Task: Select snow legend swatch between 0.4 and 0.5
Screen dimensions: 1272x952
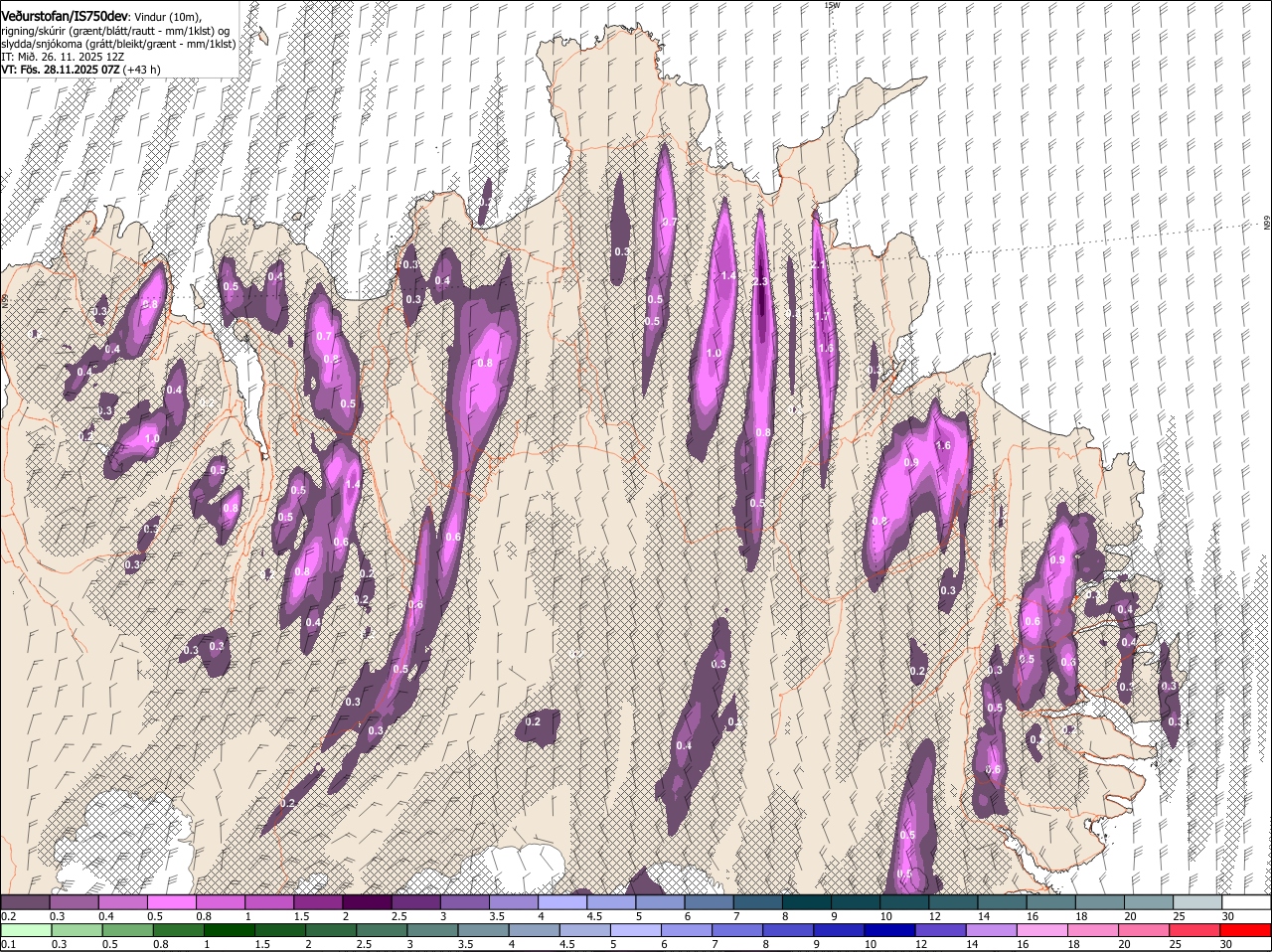Action: [122, 902]
